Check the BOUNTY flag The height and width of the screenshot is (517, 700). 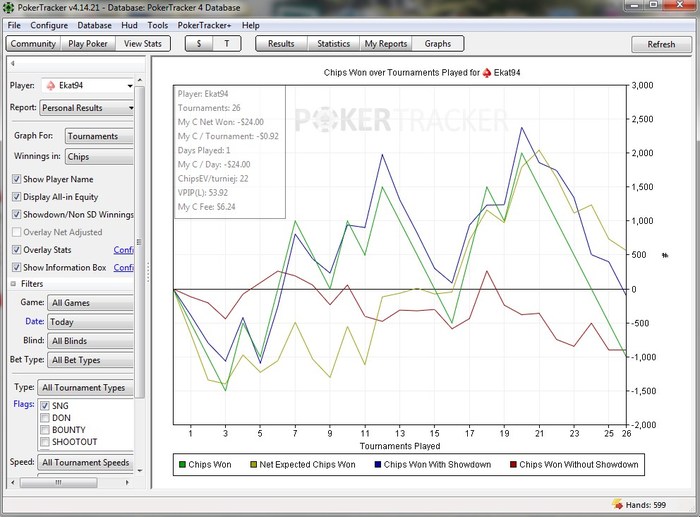click(x=45, y=430)
